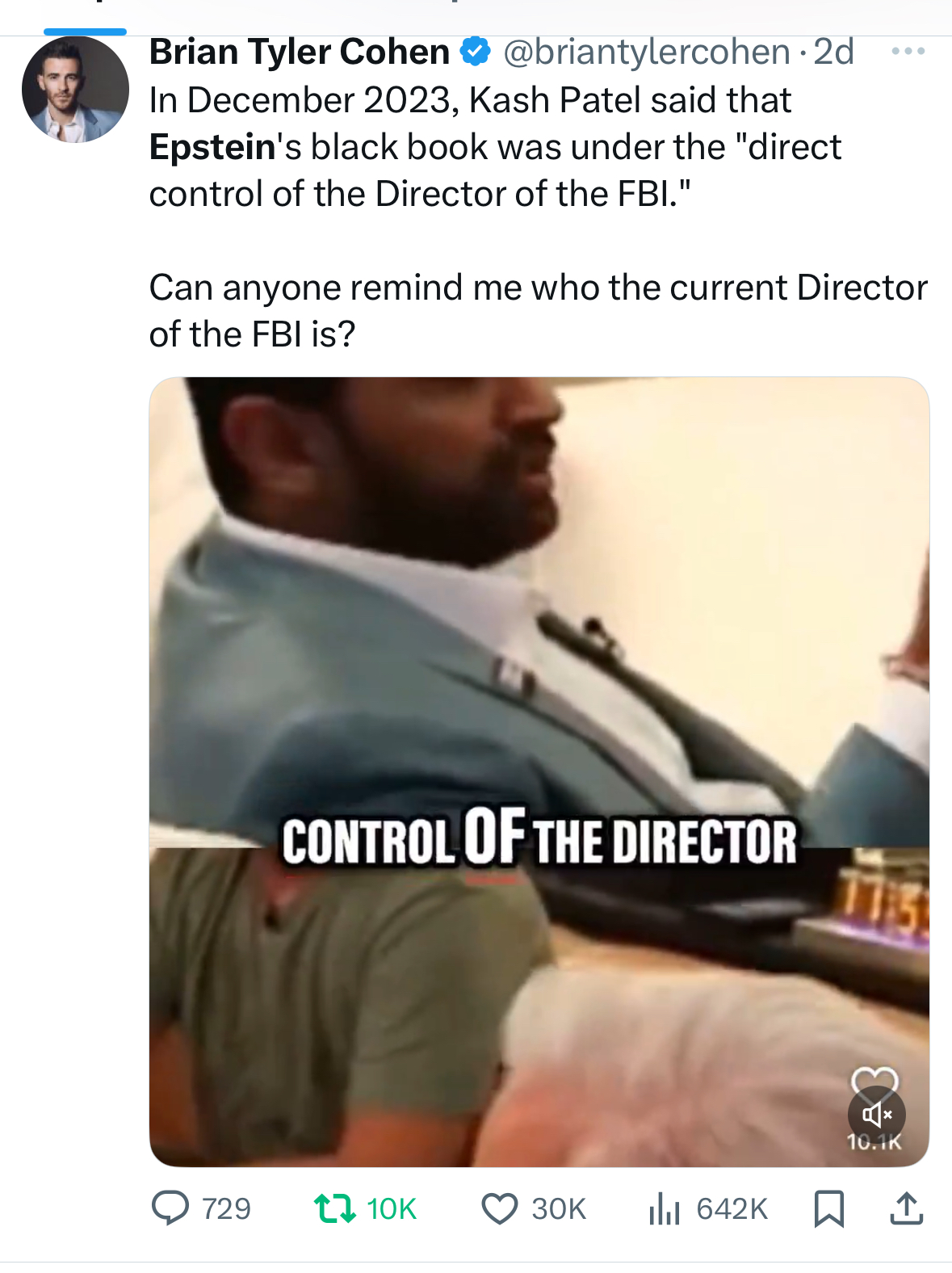
Task: Tap the tweet text to expand the post
Action: pos(539,217)
